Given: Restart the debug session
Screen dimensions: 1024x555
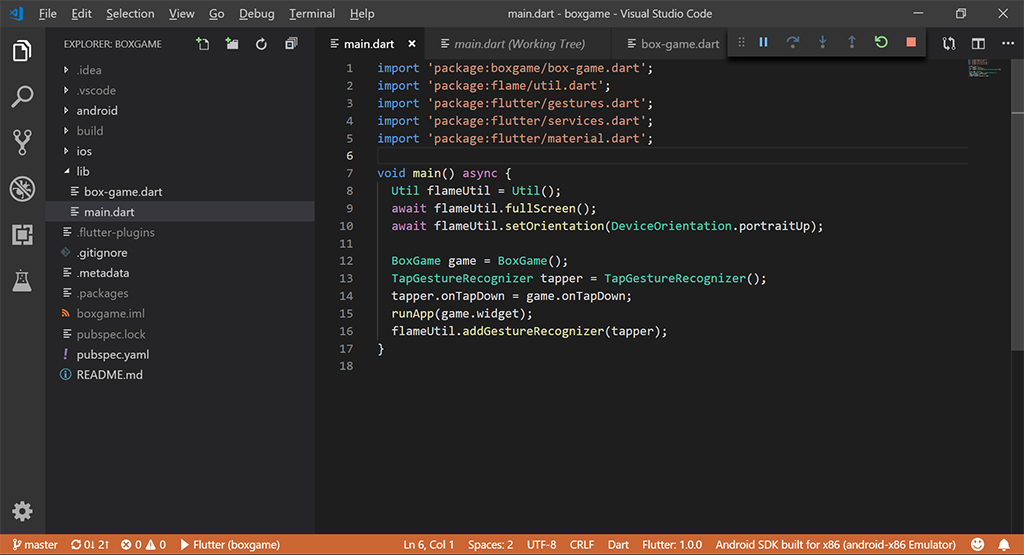Looking at the screenshot, I should pyautogui.click(x=881, y=42).
